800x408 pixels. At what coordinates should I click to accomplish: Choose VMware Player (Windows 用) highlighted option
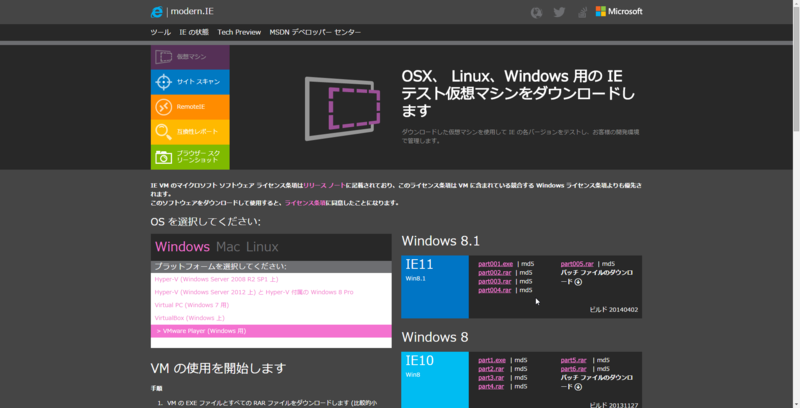coord(271,331)
